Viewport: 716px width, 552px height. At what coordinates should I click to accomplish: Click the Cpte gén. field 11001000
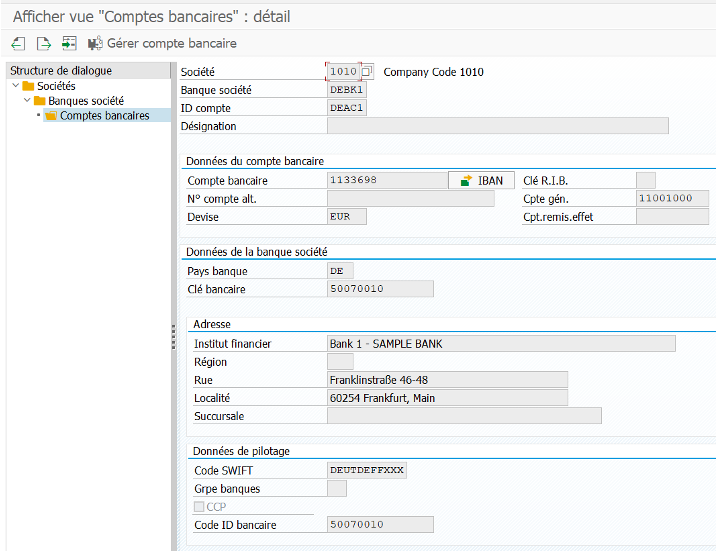click(x=665, y=199)
